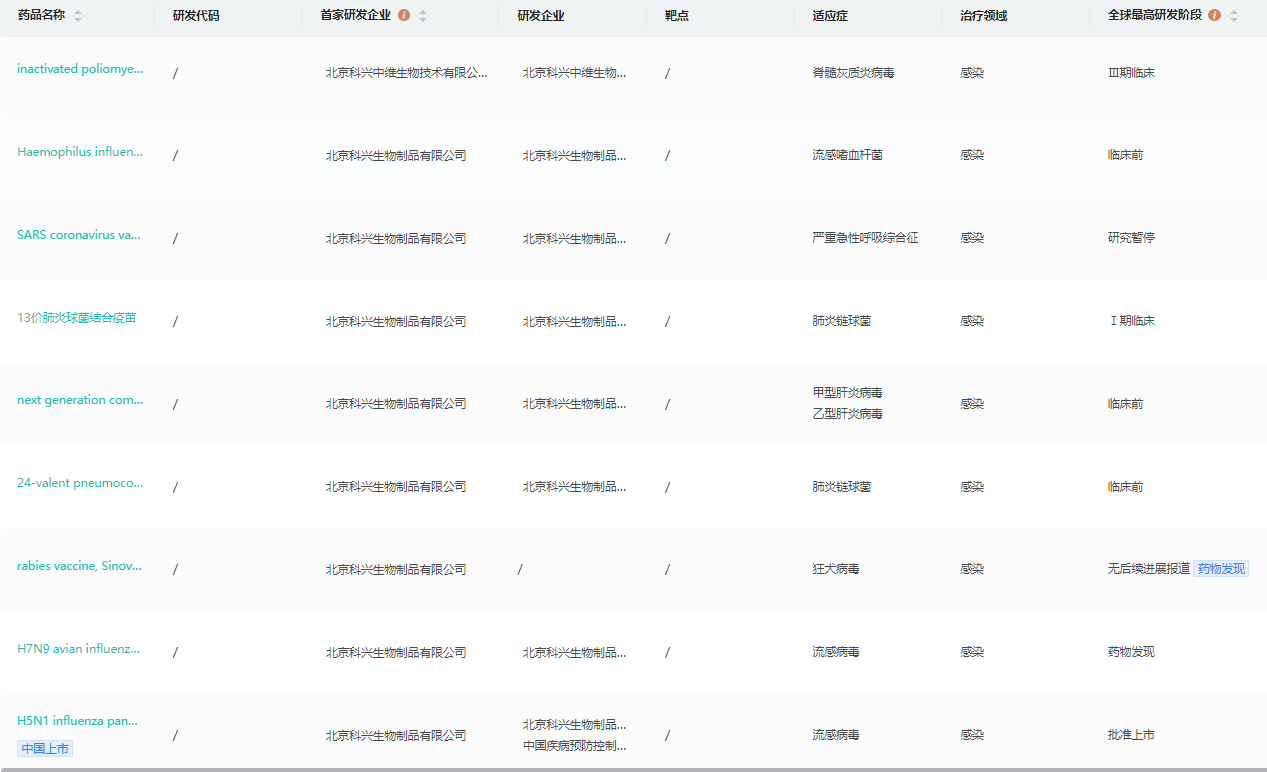Image resolution: width=1267 pixels, height=772 pixels.
Task: Select the Ⅰ期临床 stage cell
Action: (x=1131, y=321)
